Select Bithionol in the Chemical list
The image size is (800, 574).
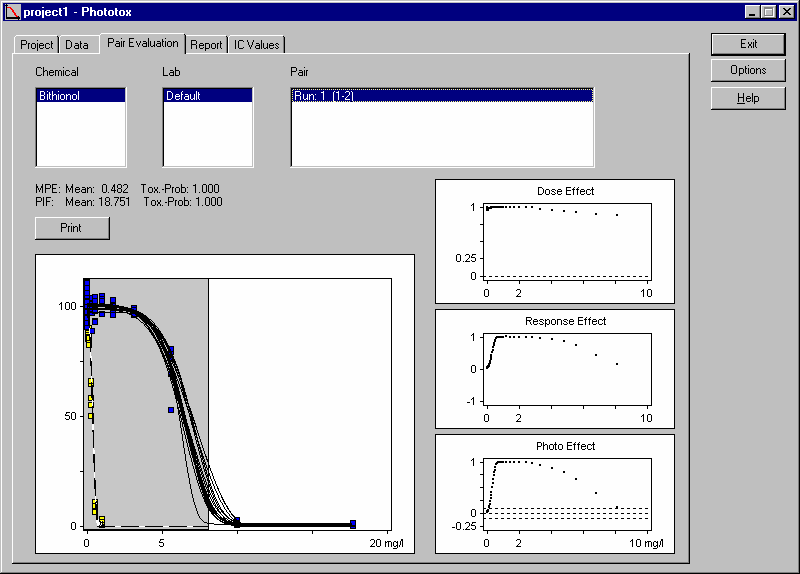coord(80,96)
